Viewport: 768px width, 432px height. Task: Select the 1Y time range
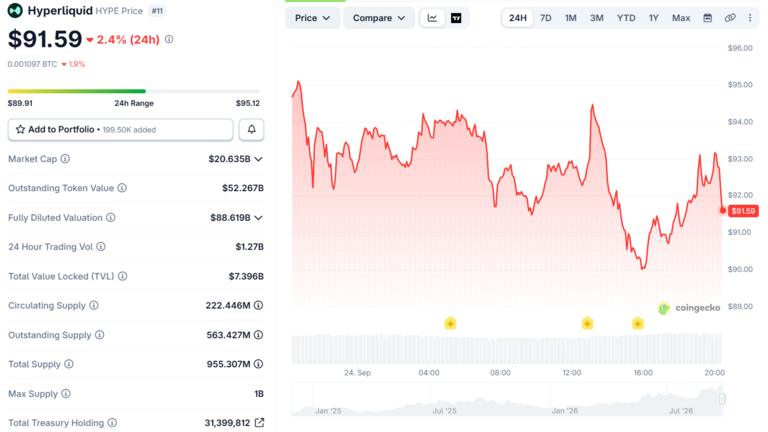[x=654, y=18]
